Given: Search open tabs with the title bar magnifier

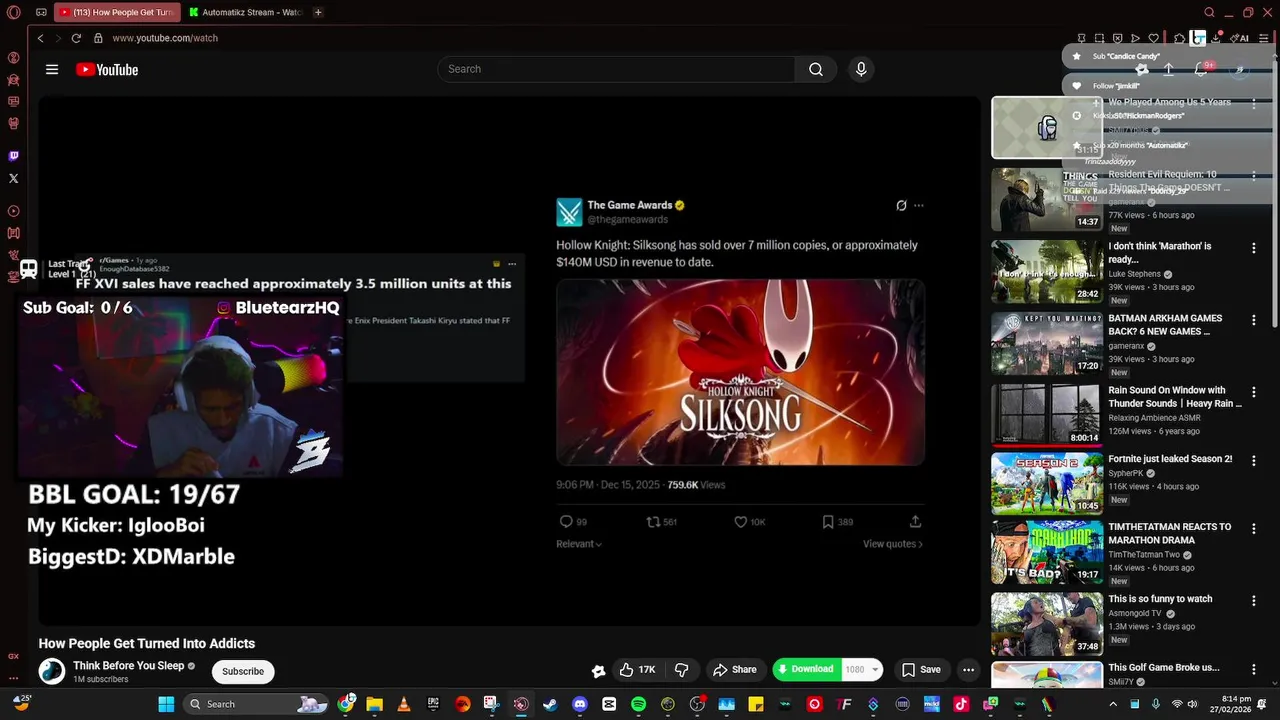Looking at the screenshot, I should point(1209,12).
